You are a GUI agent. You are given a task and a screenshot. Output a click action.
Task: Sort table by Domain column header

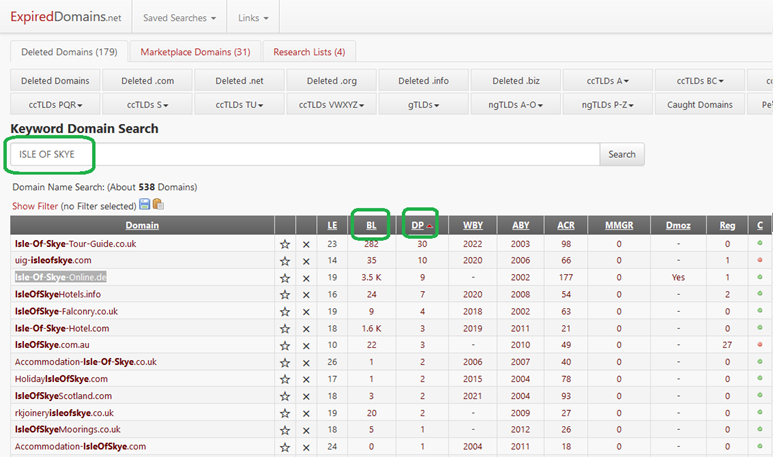click(x=142, y=225)
